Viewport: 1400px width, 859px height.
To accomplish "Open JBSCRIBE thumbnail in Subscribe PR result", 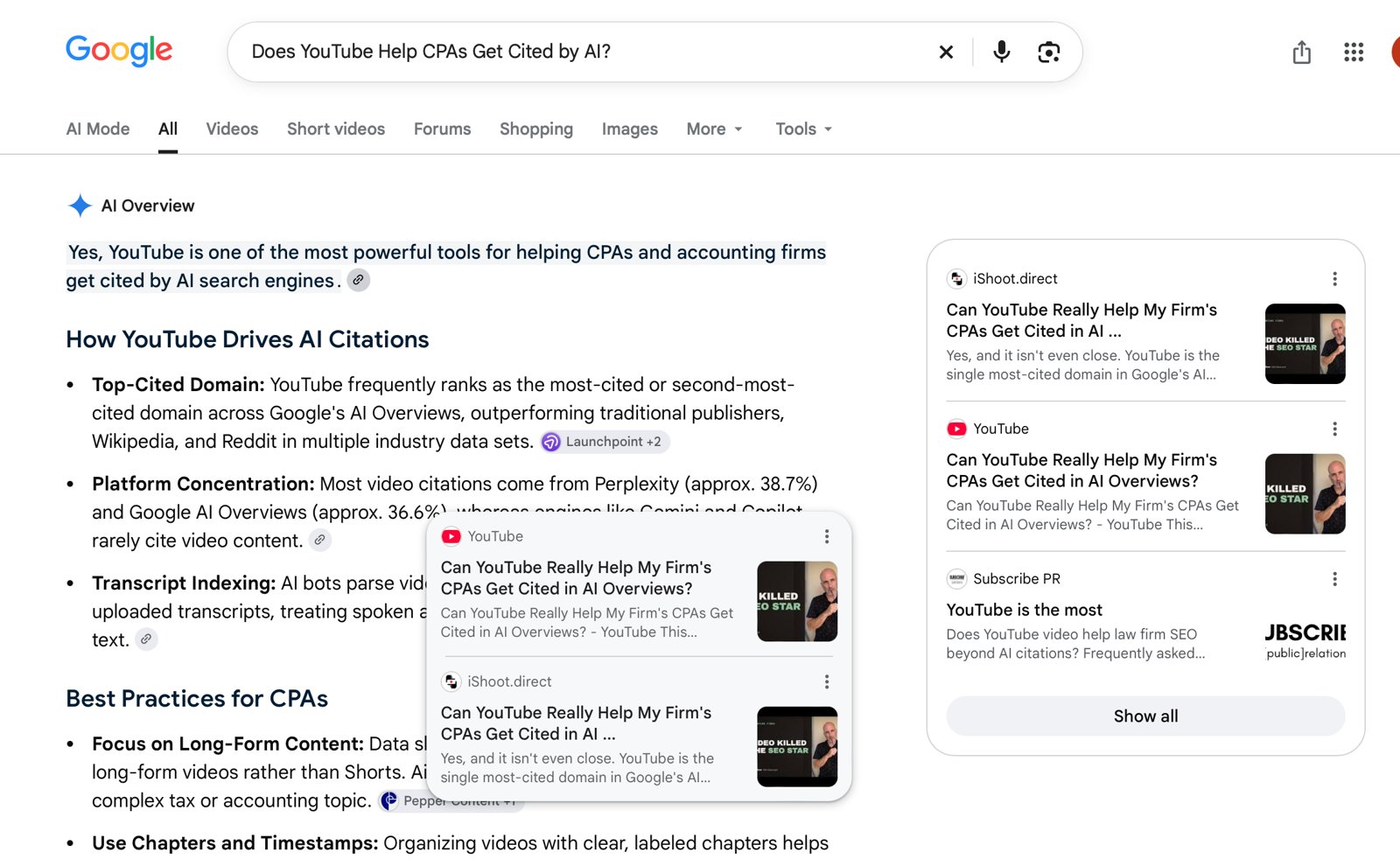I will point(1305,641).
